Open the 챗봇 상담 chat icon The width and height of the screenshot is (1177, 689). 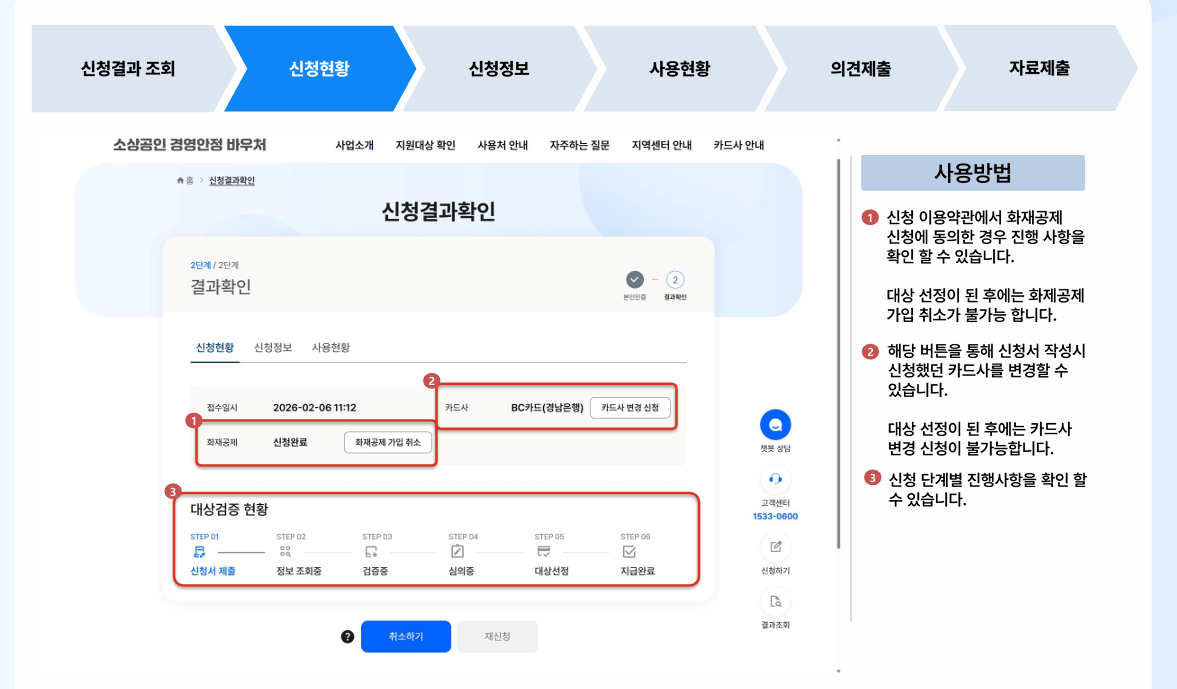pos(775,425)
